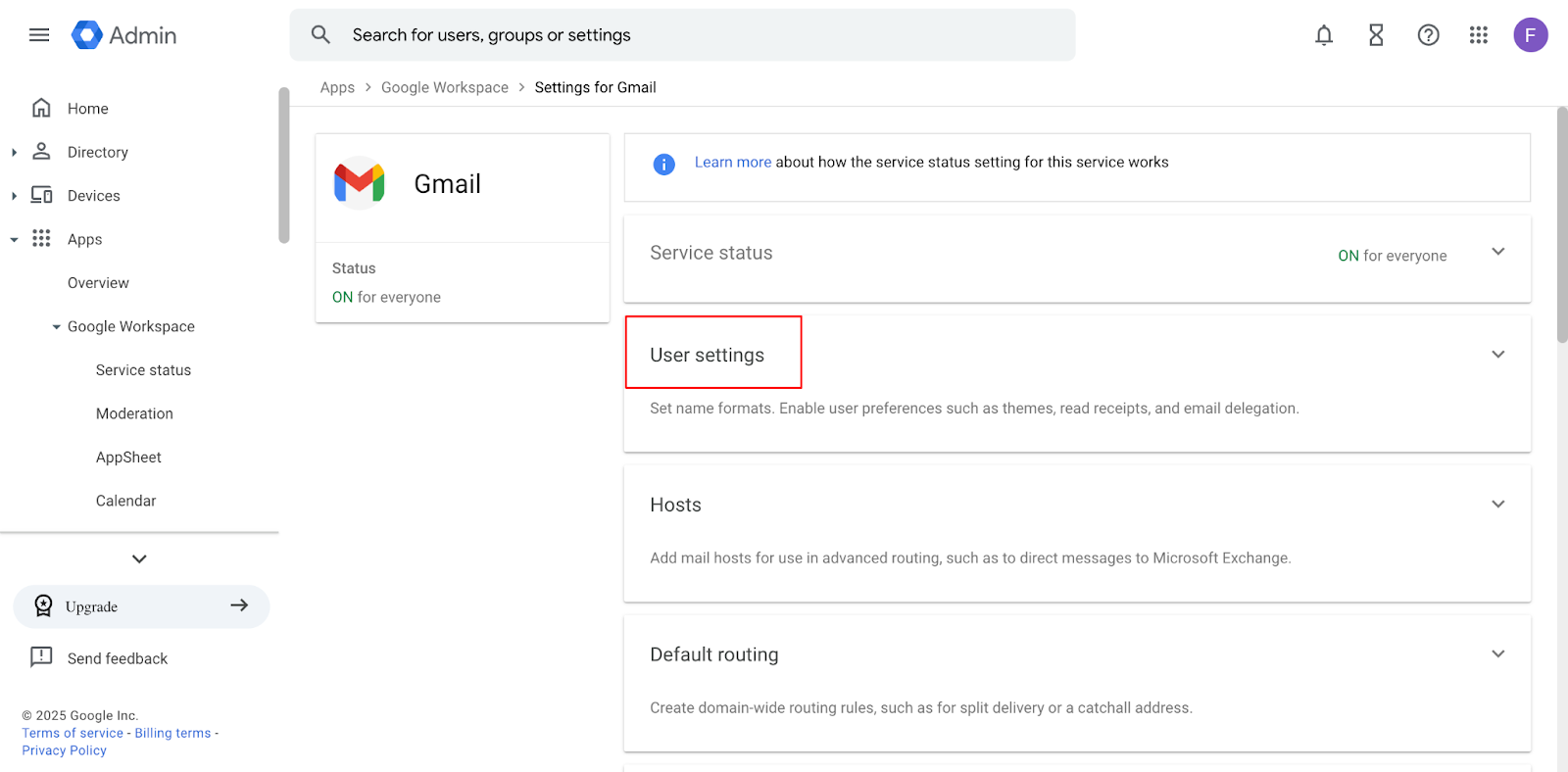Open Terms of service link
The width and height of the screenshot is (1568, 772).
pos(73,733)
